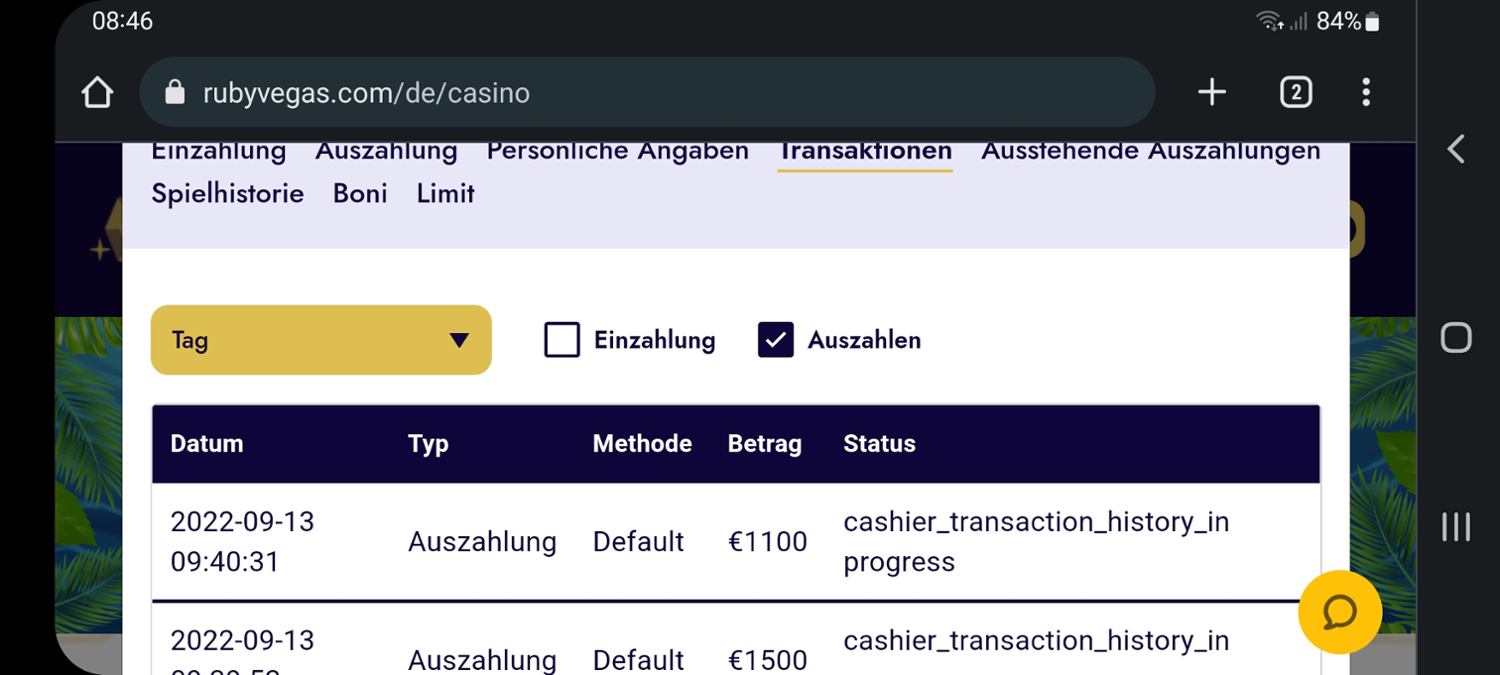Viewport: 1500px width, 675px height.
Task: Click the Tag dropdown arrow
Action: pos(459,340)
